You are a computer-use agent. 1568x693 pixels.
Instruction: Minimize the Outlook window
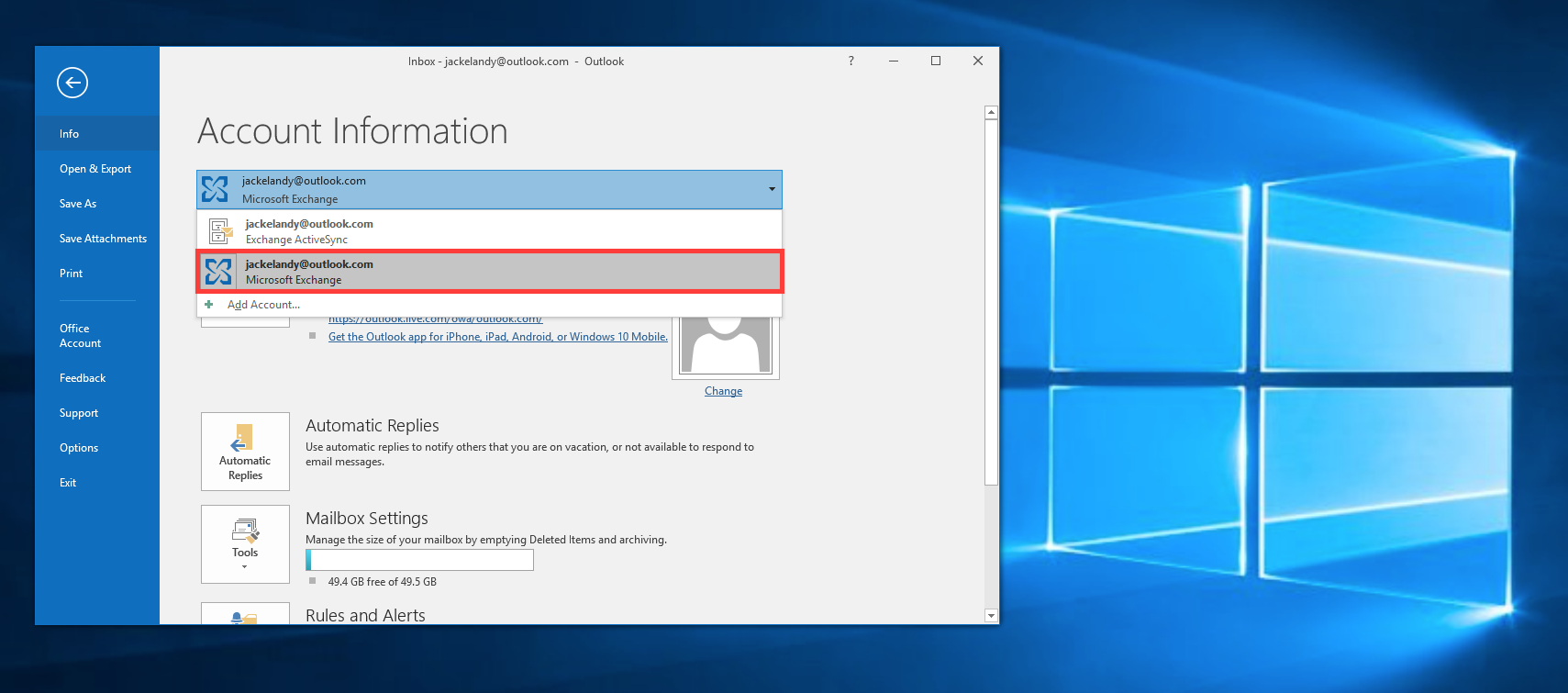[x=894, y=61]
